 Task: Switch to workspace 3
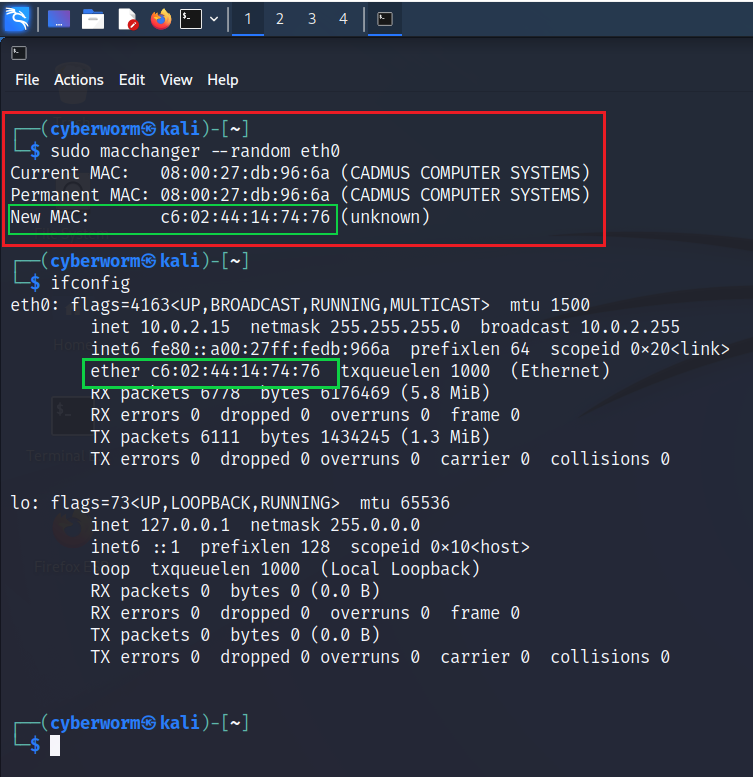[312, 19]
